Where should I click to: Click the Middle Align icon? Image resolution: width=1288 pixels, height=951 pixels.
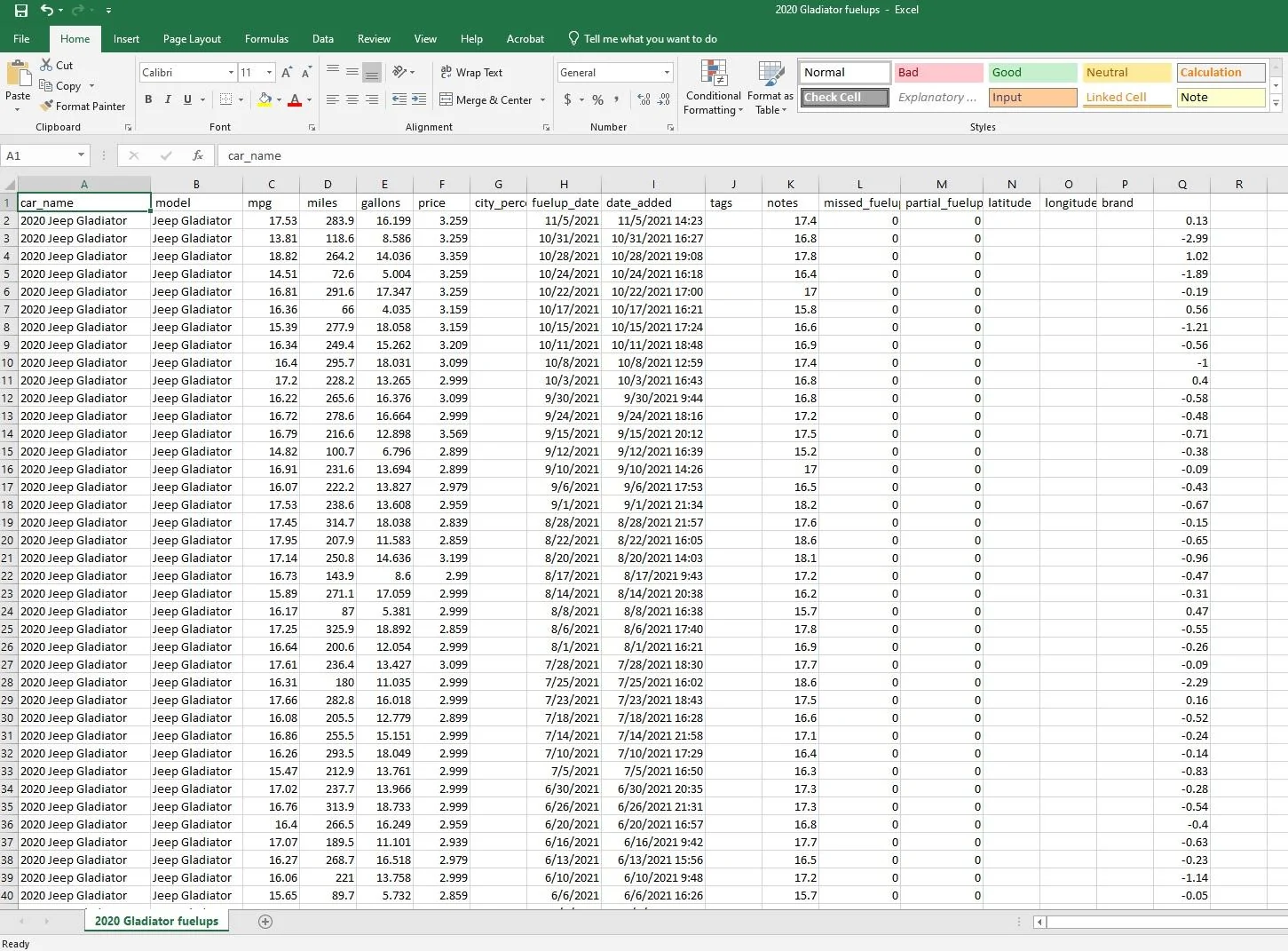[x=352, y=72]
